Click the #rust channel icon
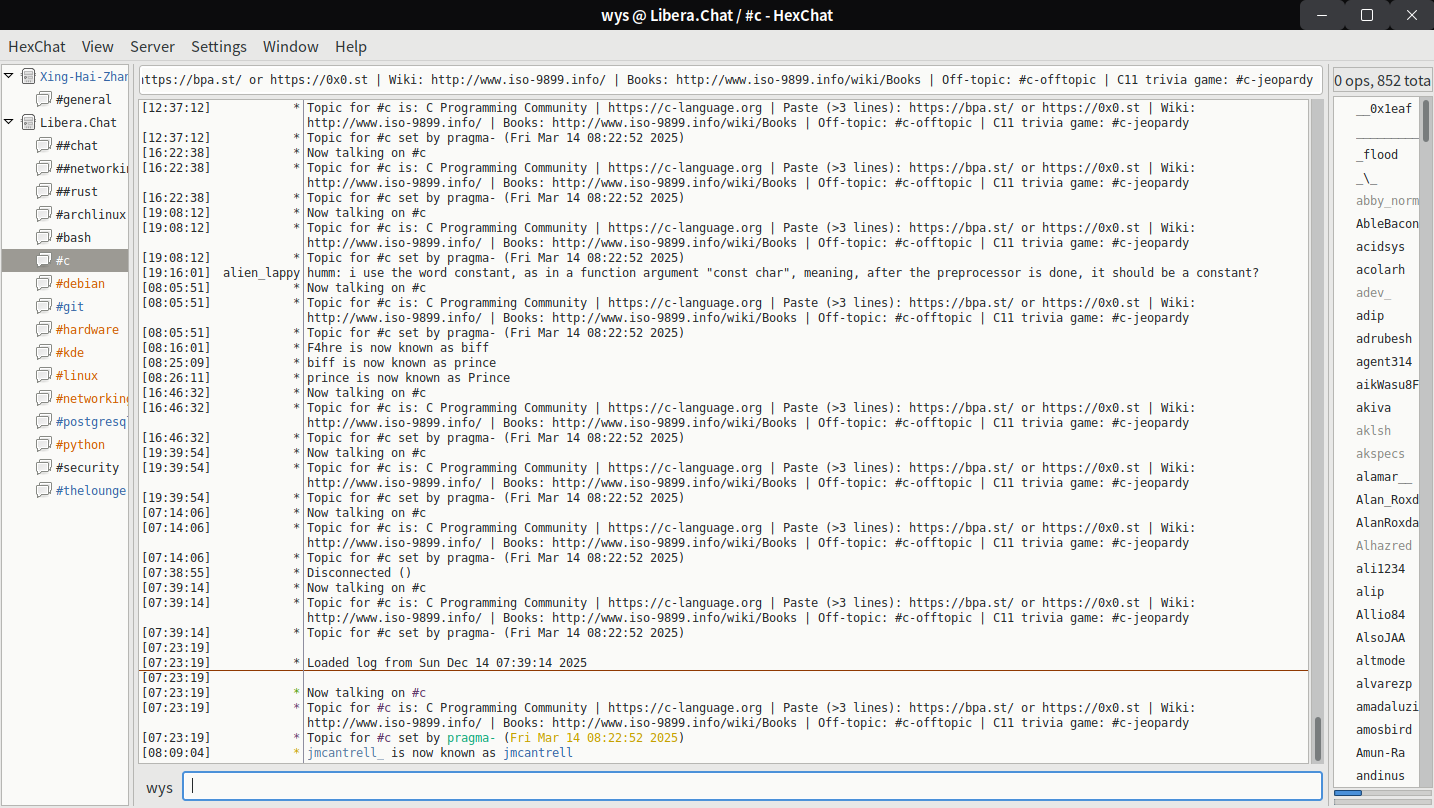Screen dimensions: 1434x808 tap(43, 191)
